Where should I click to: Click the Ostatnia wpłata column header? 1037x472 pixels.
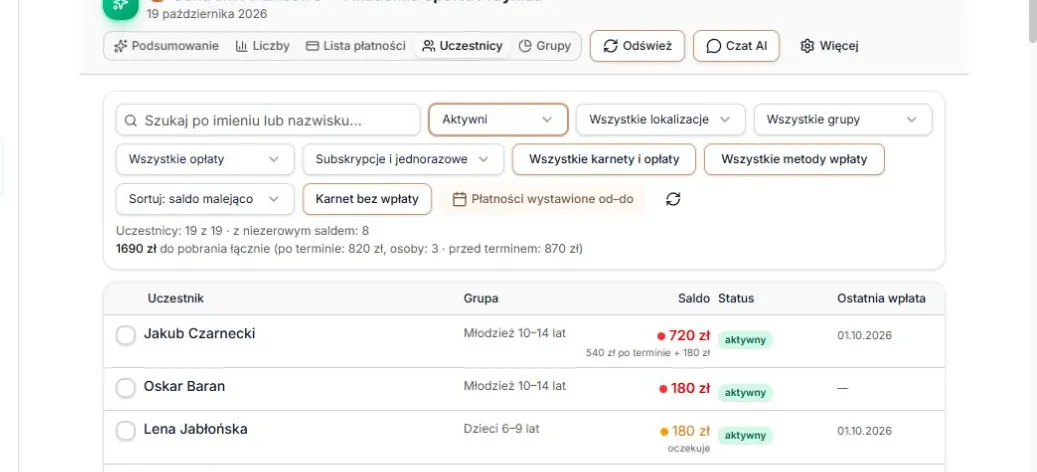[x=882, y=298]
